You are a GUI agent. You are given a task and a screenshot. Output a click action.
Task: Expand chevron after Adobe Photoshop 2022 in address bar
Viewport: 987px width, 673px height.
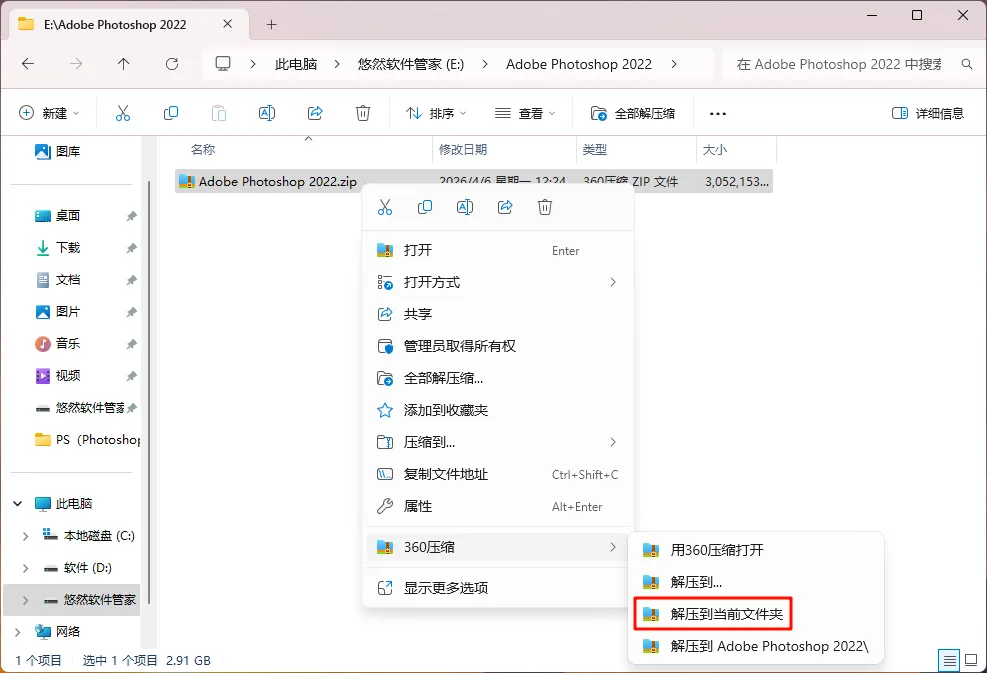pyautogui.click(x=674, y=64)
